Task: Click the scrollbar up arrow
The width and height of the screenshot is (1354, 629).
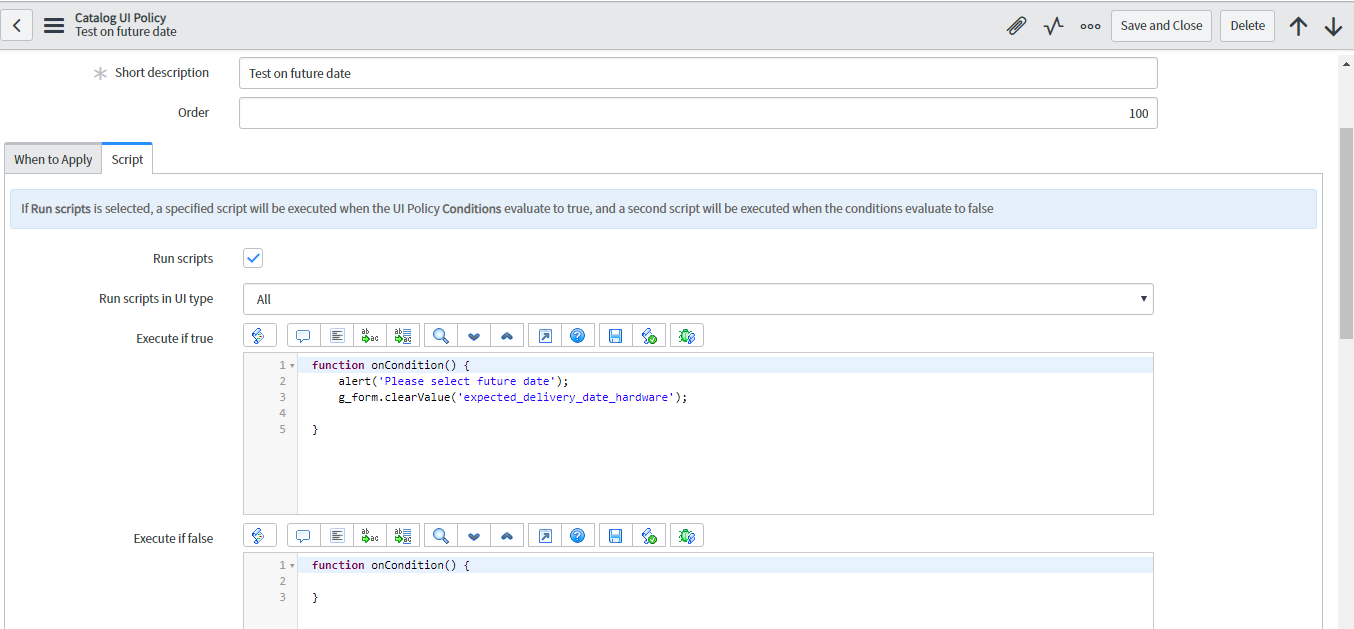Action: coord(1346,62)
